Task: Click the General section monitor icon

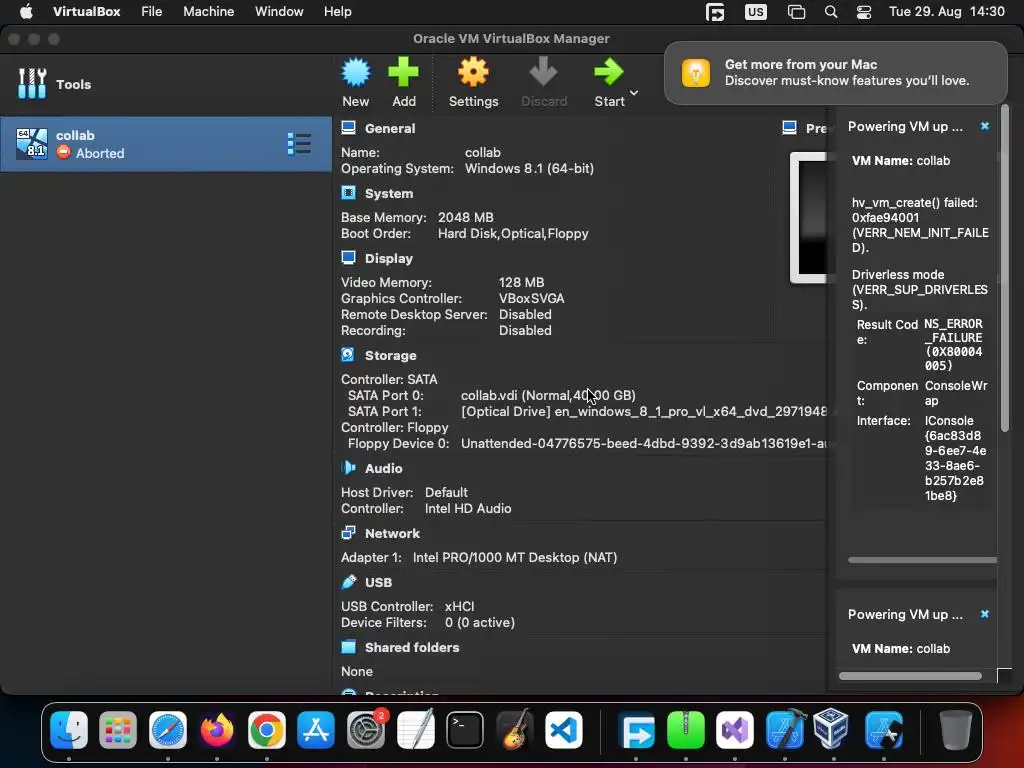Action: point(349,128)
